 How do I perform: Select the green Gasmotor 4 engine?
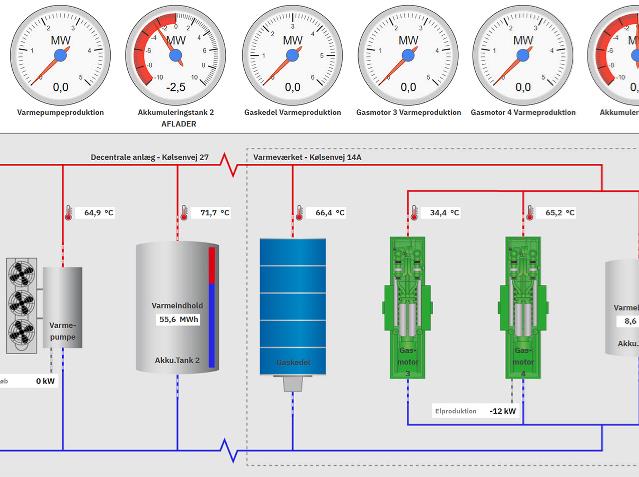click(524, 308)
